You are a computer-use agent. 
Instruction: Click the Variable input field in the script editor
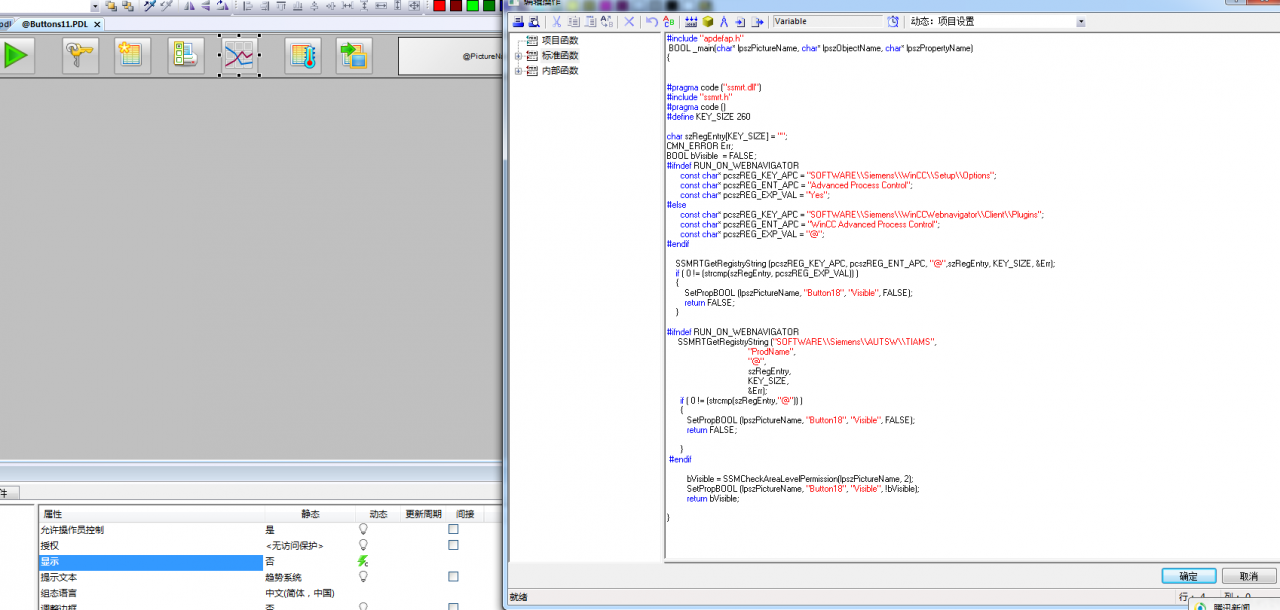tap(828, 21)
